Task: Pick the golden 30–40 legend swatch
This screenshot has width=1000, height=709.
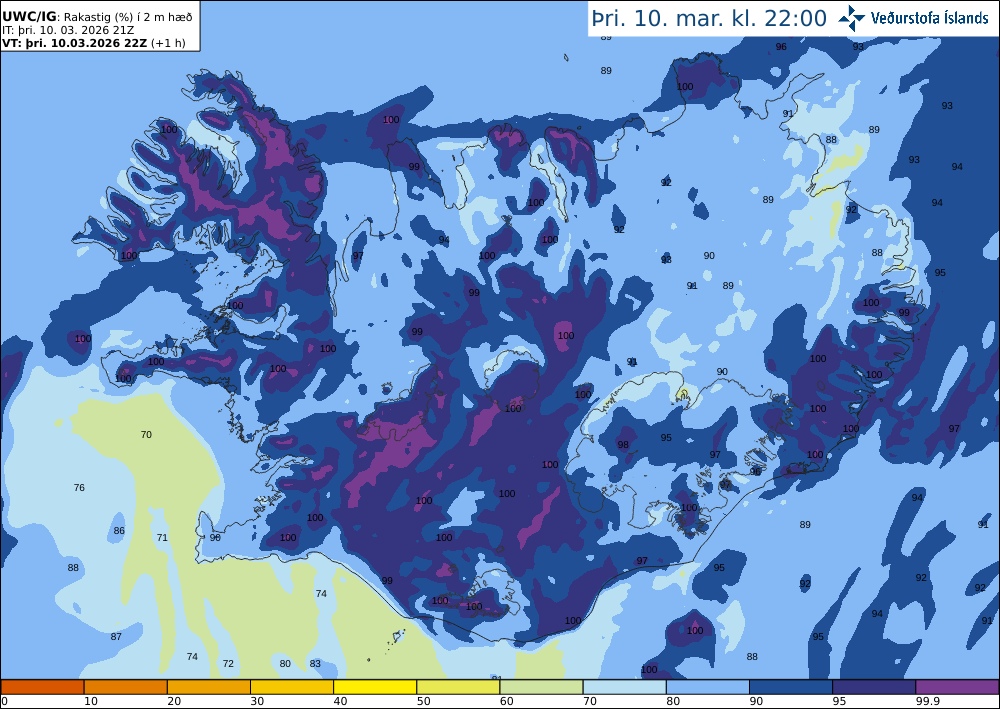Action: click(x=292, y=687)
